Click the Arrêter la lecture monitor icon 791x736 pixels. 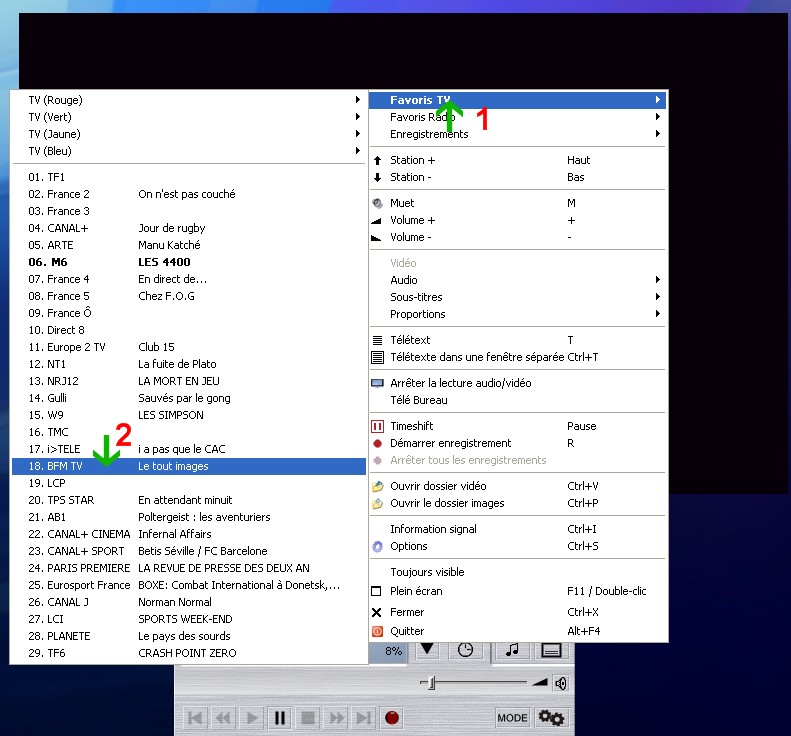(377, 383)
